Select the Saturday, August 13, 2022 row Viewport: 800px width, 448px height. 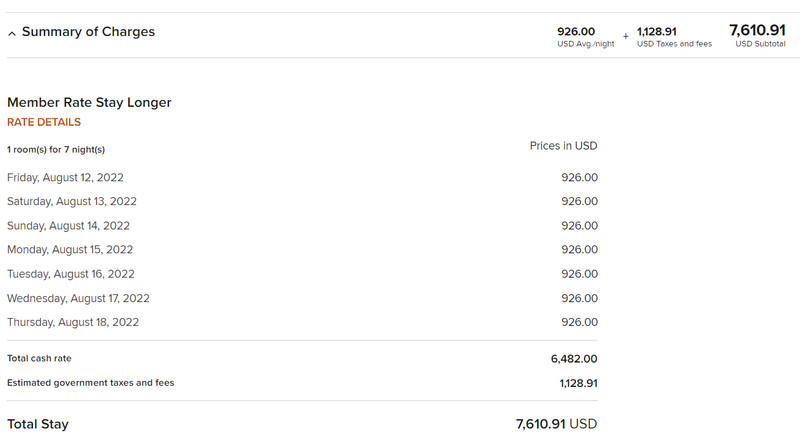[x=302, y=202]
